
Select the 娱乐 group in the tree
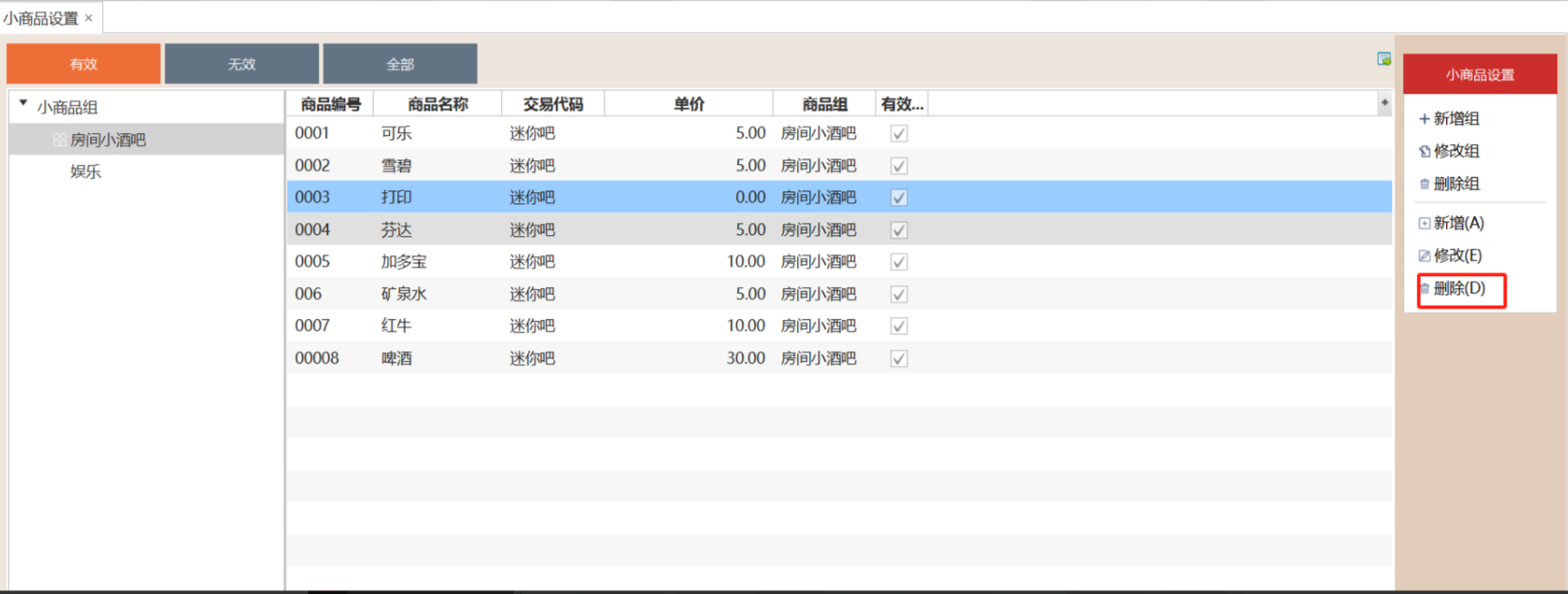[x=86, y=171]
